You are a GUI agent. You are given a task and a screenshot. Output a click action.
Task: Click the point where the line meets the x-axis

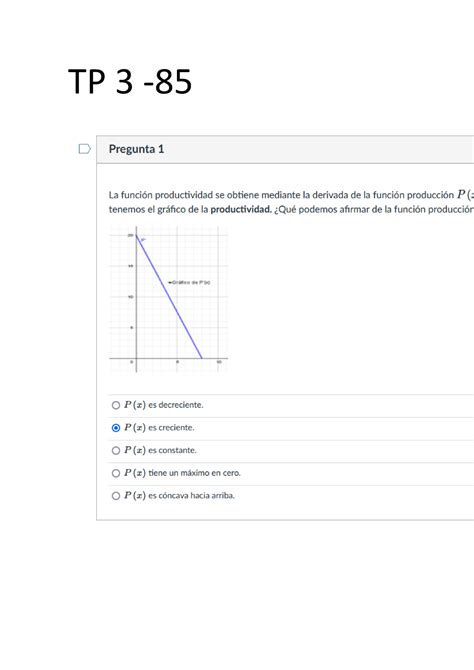pos(202,358)
